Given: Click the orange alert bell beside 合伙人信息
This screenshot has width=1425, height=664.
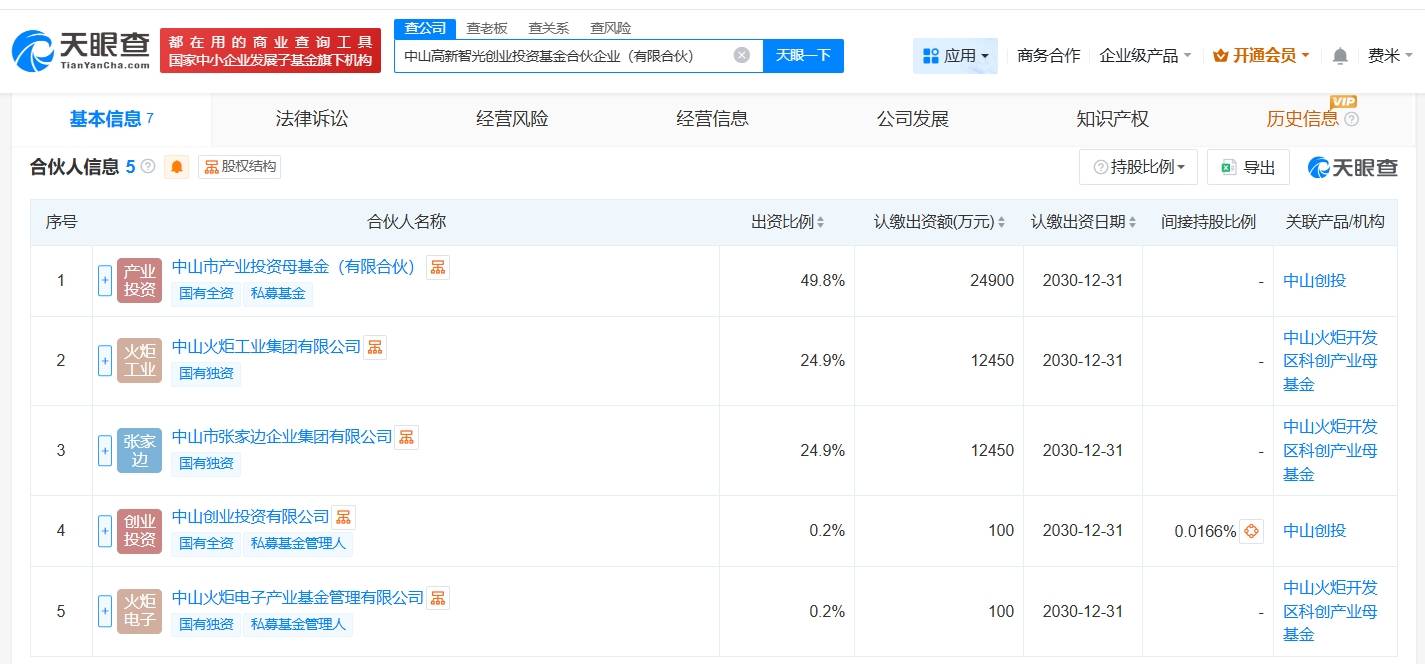Looking at the screenshot, I should pyautogui.click(x=177, y=167).
